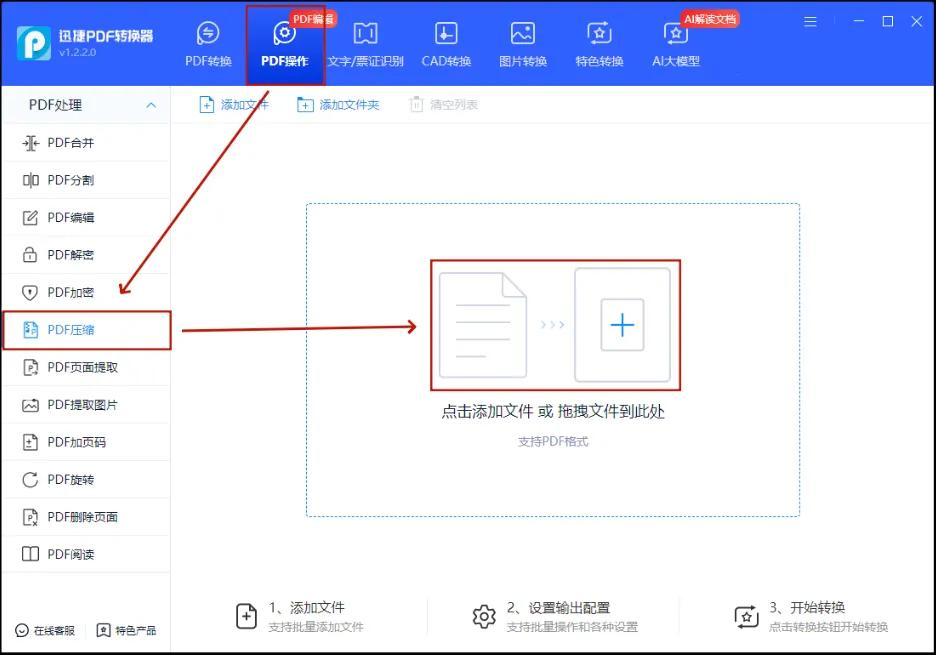Select PDF分割 in the sidebar
This screenshot has width=936, height=655.
coord(86,180)
